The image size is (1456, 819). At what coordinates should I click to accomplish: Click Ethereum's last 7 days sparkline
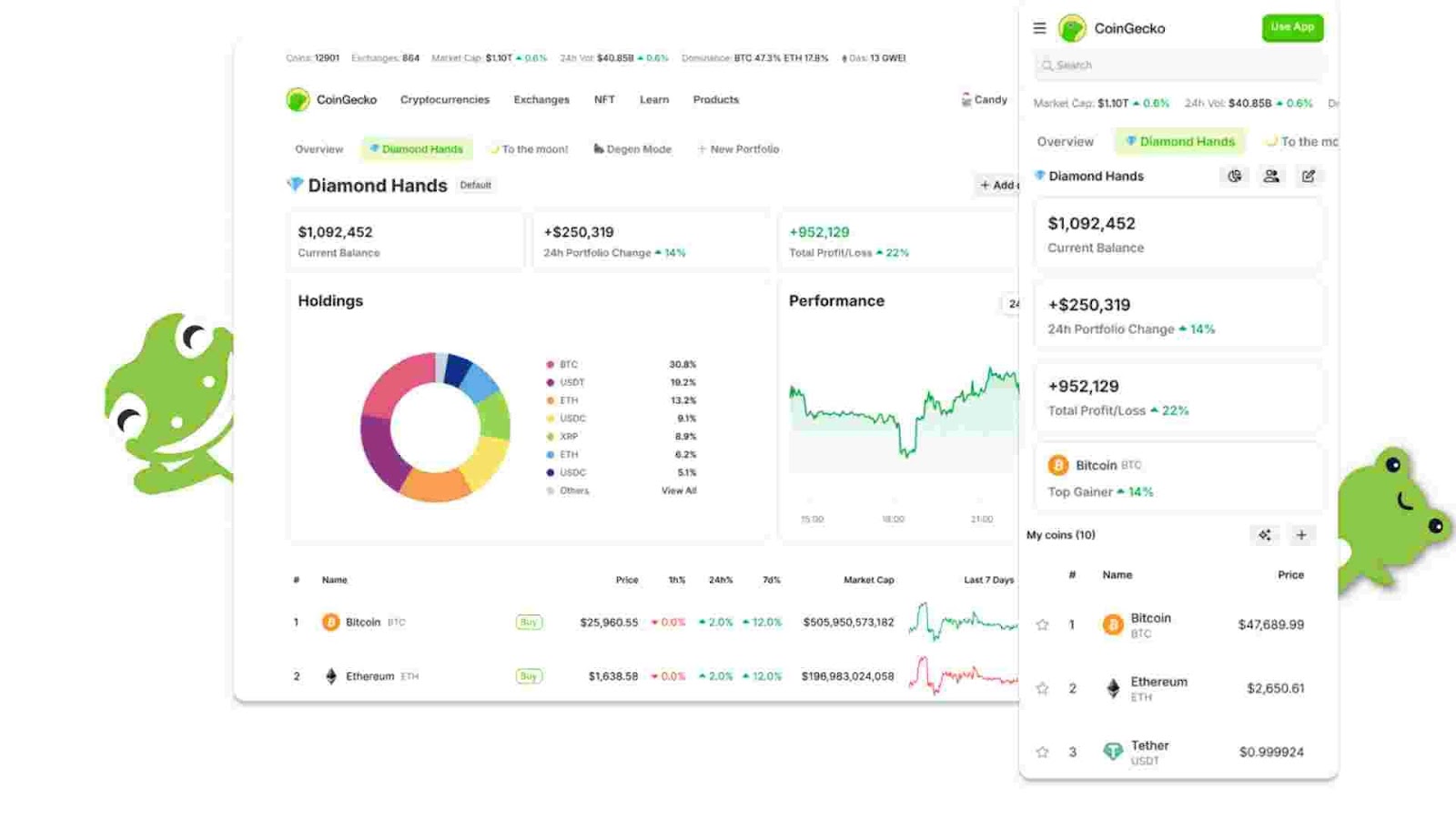click(x=963, y=676)
